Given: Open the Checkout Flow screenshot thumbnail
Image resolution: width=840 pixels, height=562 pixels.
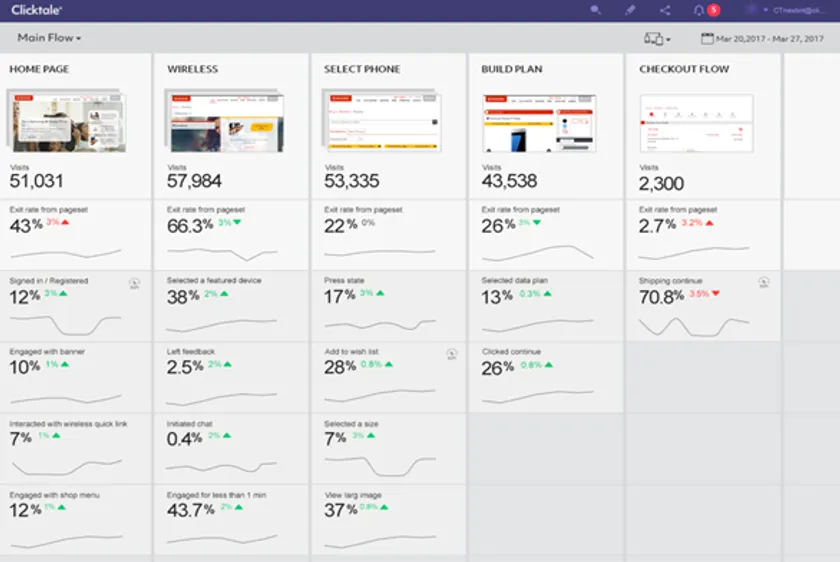Looking at the screenshot, I should tap(696, 123).
